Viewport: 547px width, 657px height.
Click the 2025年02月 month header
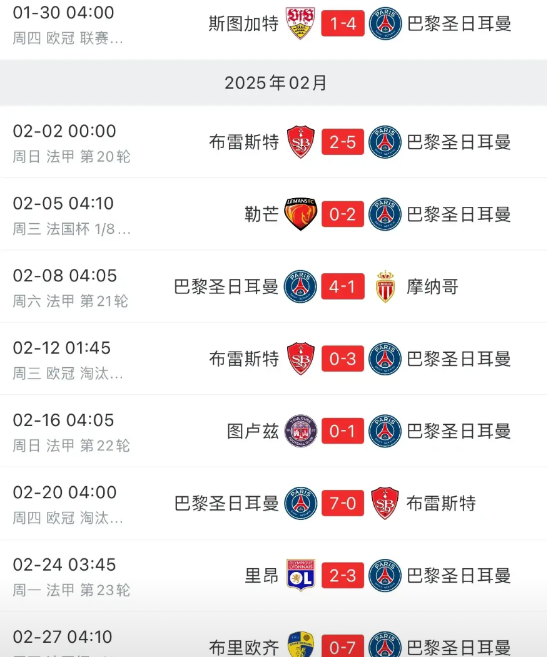pos(275,83)
